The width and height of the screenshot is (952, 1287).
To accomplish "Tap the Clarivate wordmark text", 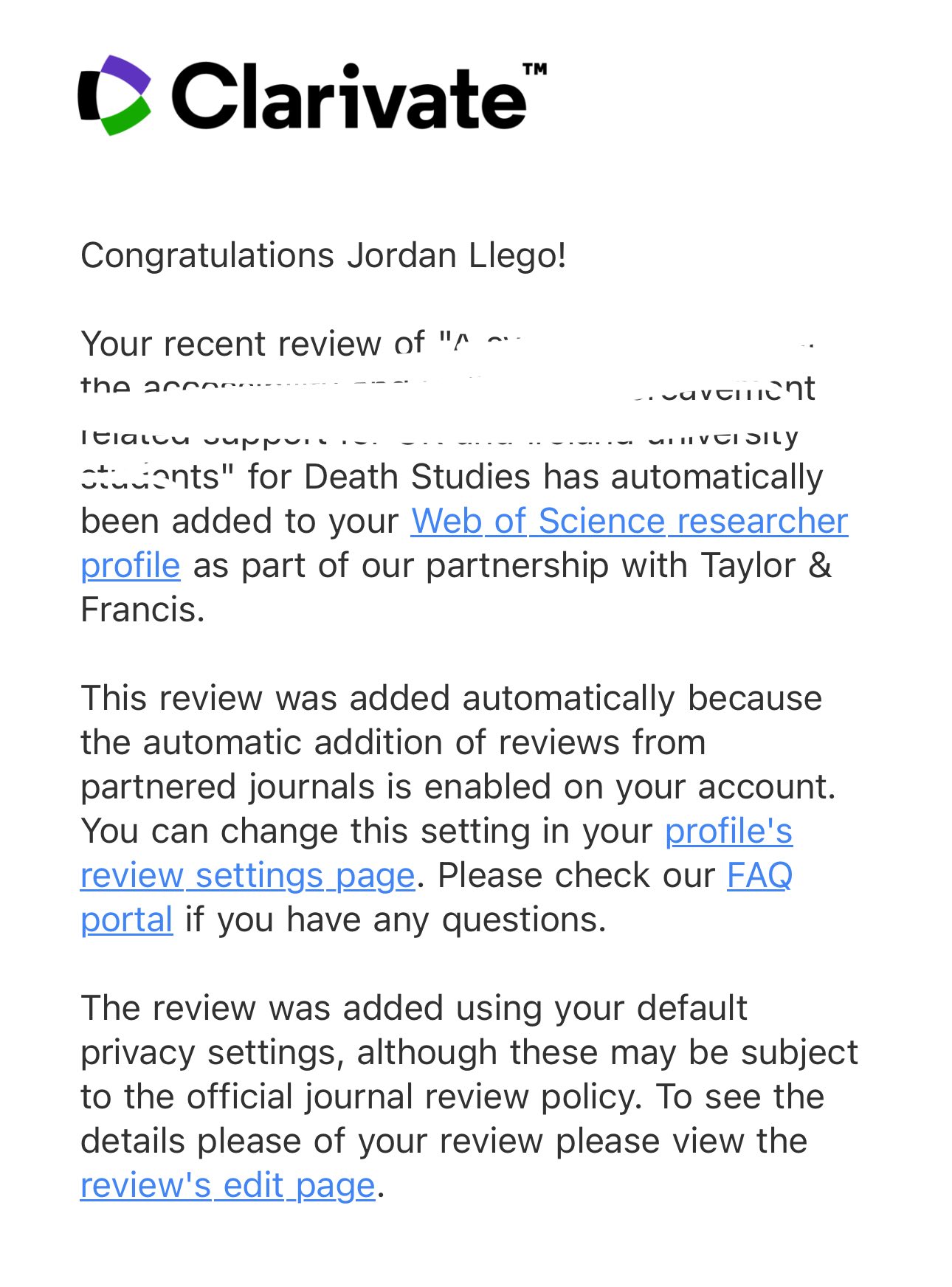I will click(x=350, y=96).
